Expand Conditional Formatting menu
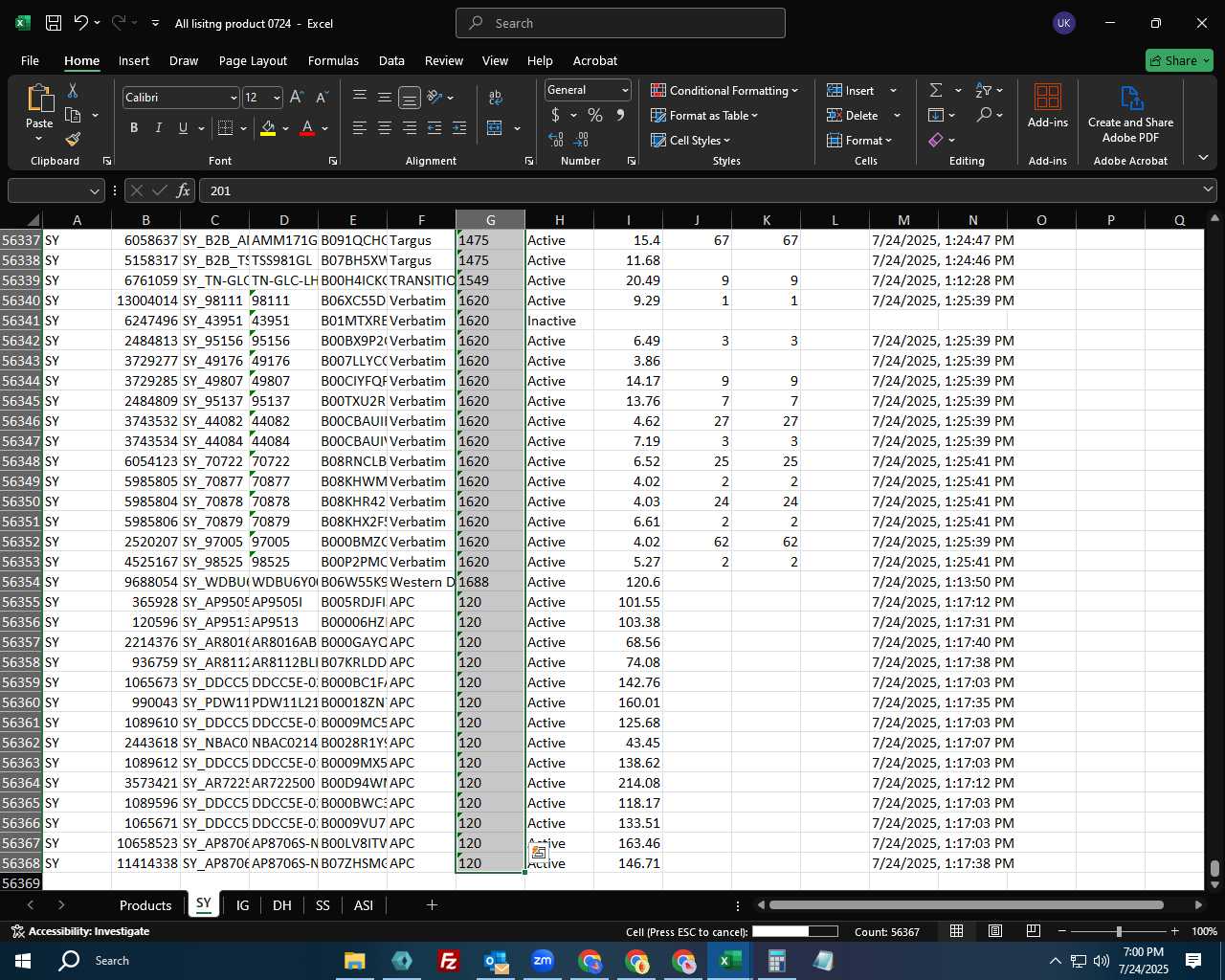The height and width of the screenshot is (980, 1225). coord(724,90)
